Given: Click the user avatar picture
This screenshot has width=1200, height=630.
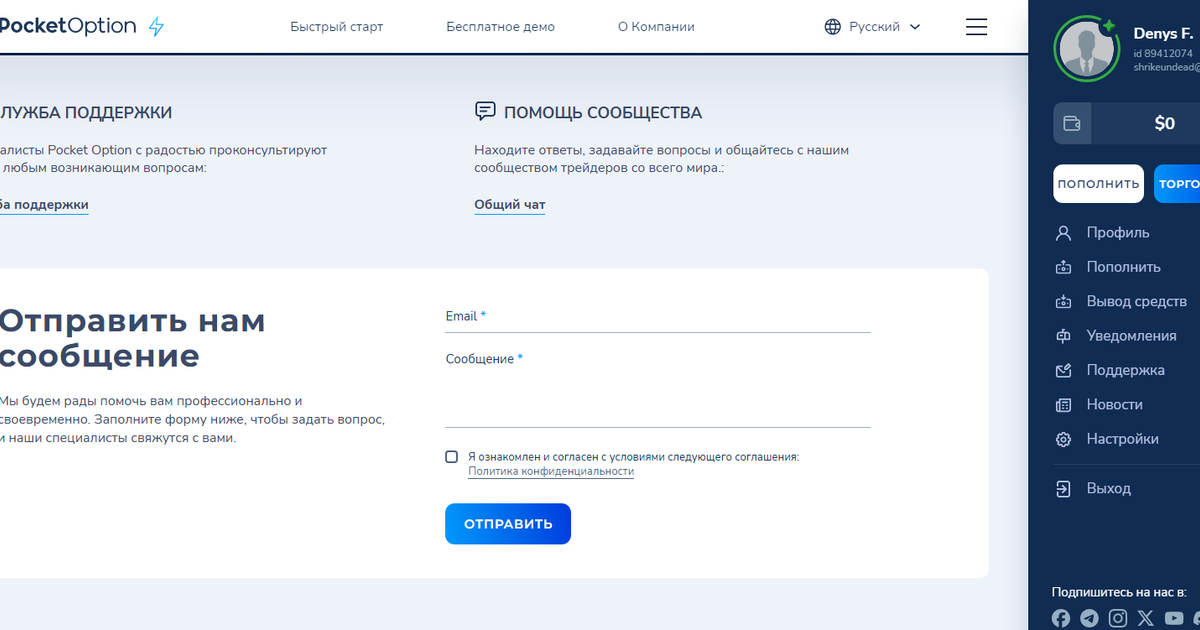Looking at the screenshot, I should (x=1086, y=51).
